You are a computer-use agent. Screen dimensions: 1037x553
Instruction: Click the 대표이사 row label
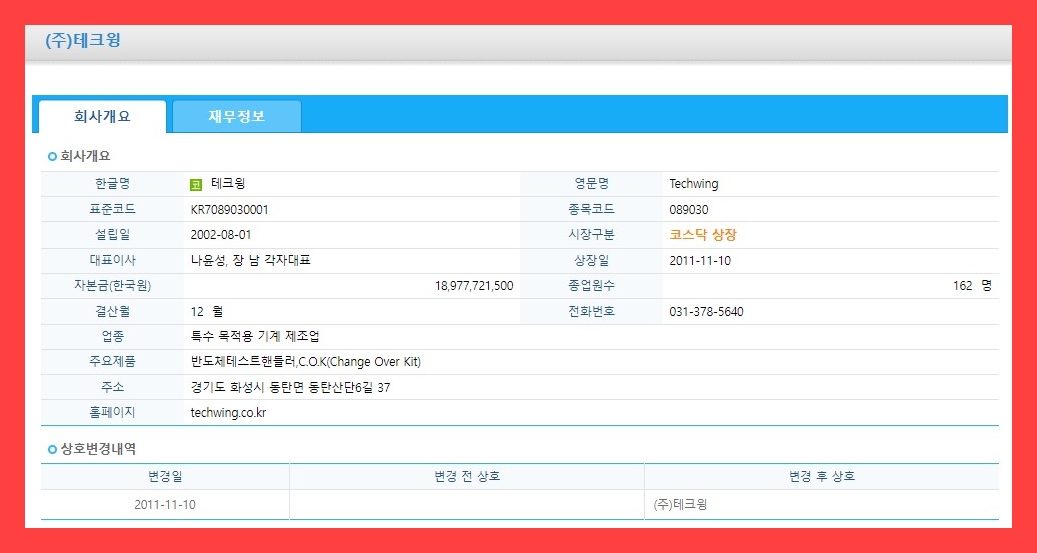coord(112,261)
